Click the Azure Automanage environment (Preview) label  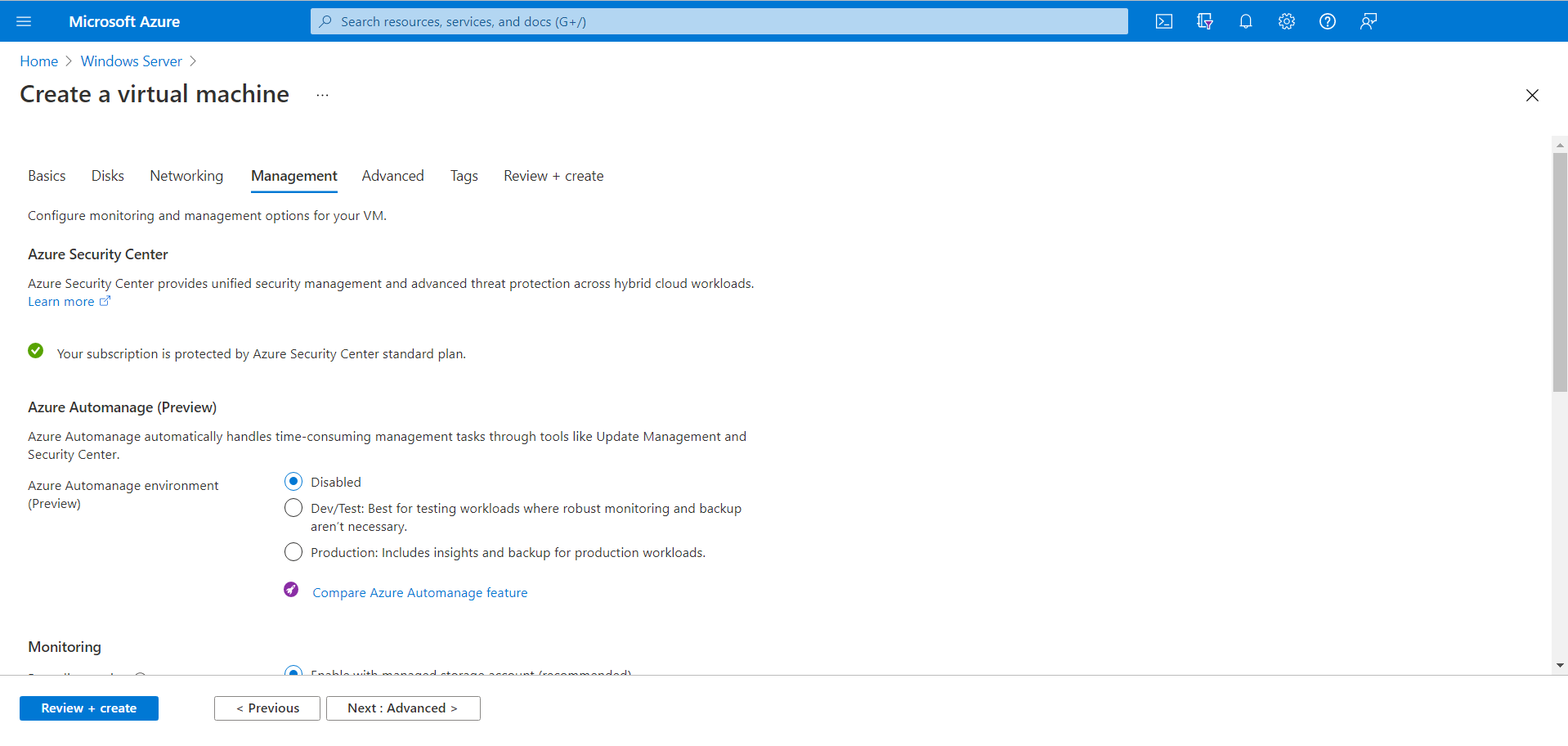click(123, 494)
